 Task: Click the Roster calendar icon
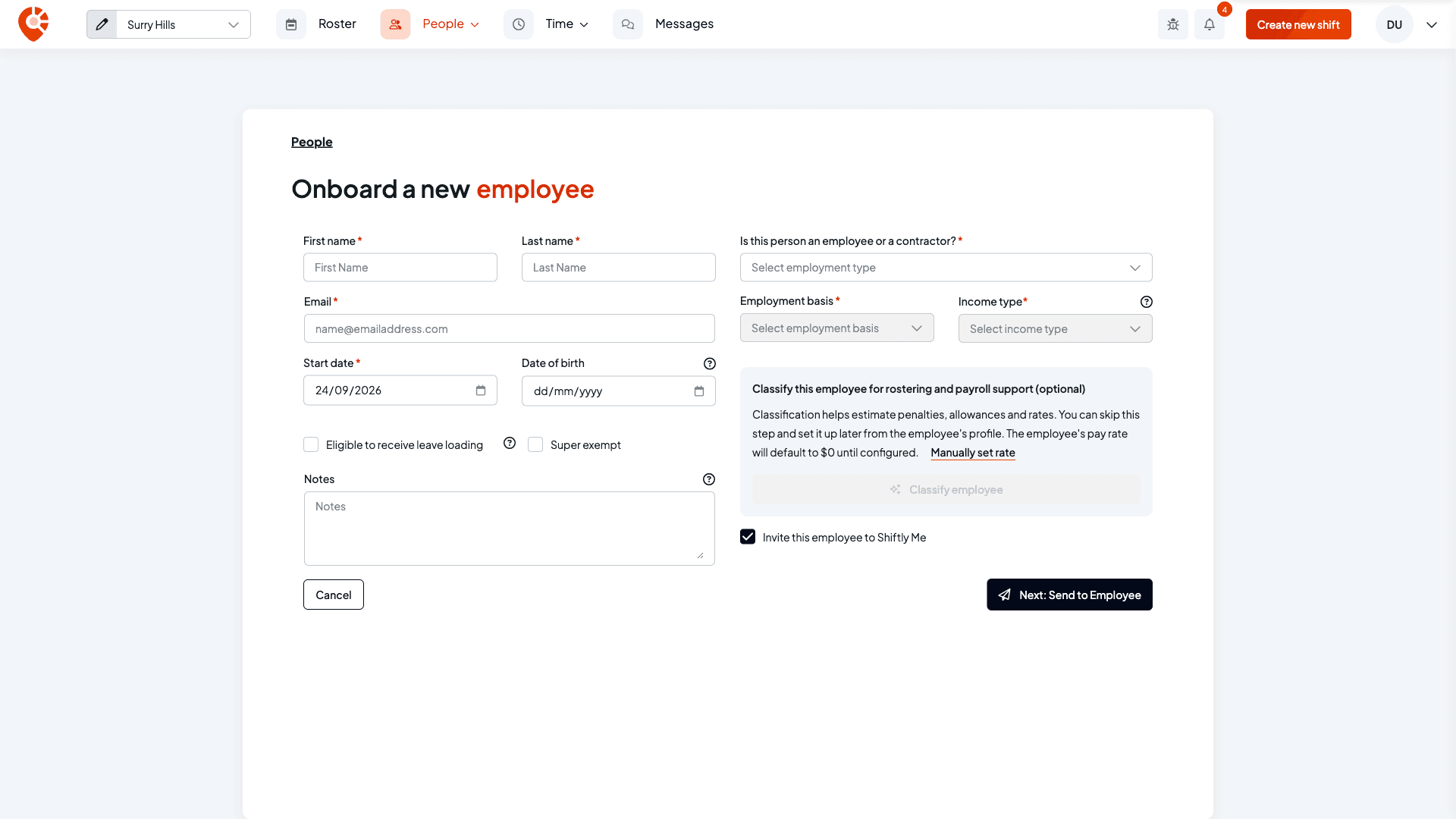pos(291,24)
